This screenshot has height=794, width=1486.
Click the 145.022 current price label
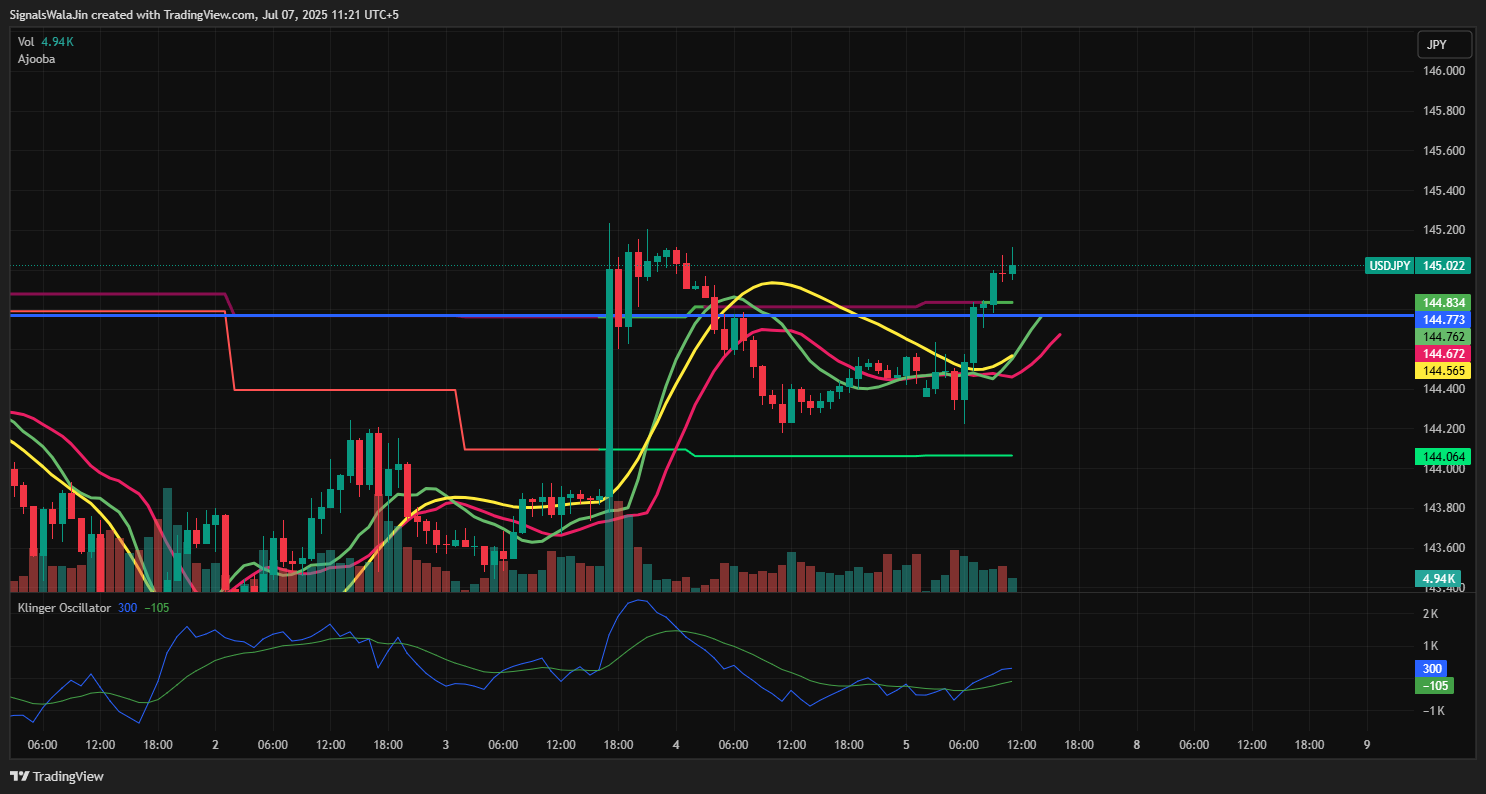coord(1444,266)
